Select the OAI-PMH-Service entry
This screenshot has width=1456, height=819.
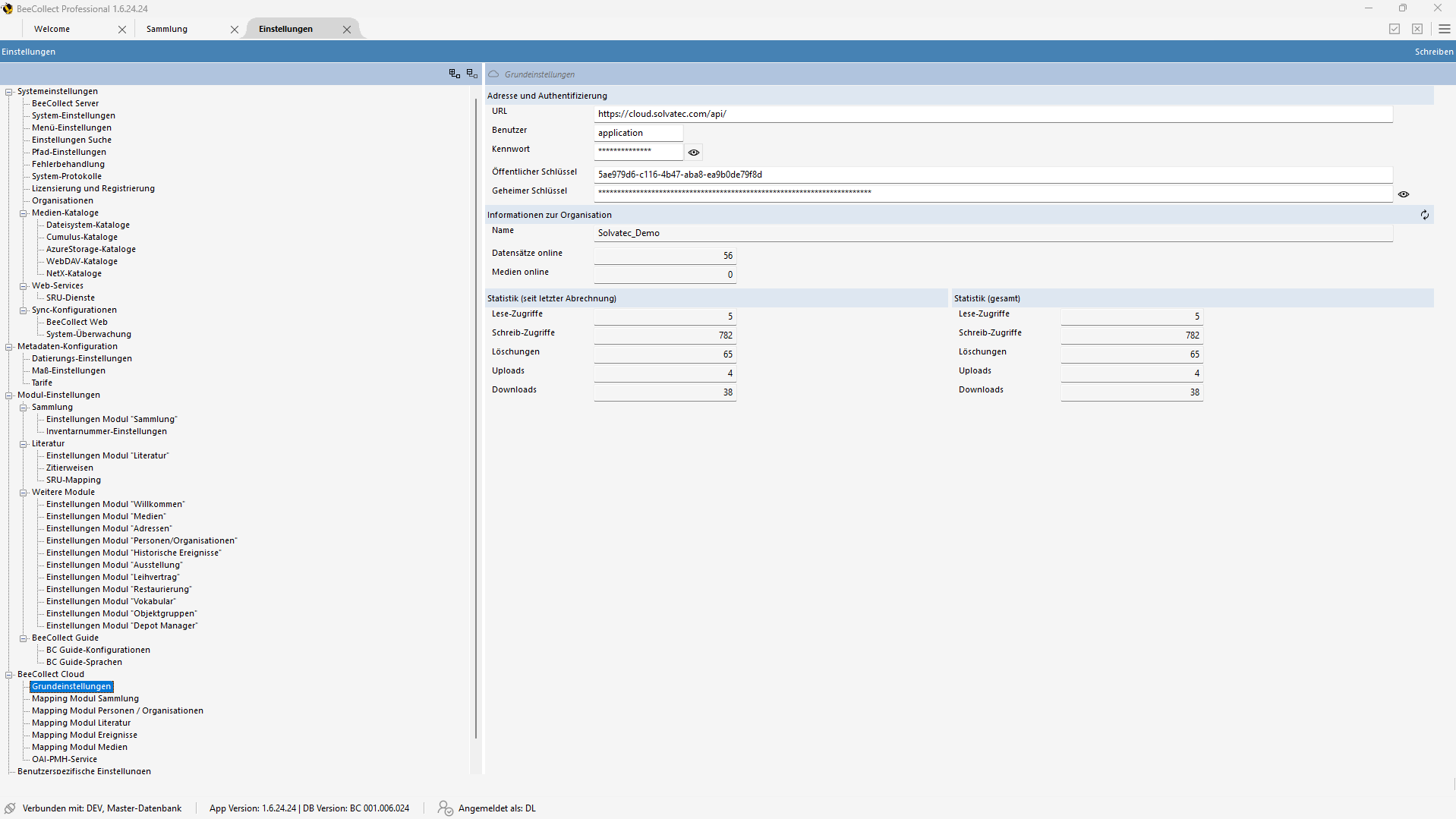pyautogui.click(x=65, y=759)
